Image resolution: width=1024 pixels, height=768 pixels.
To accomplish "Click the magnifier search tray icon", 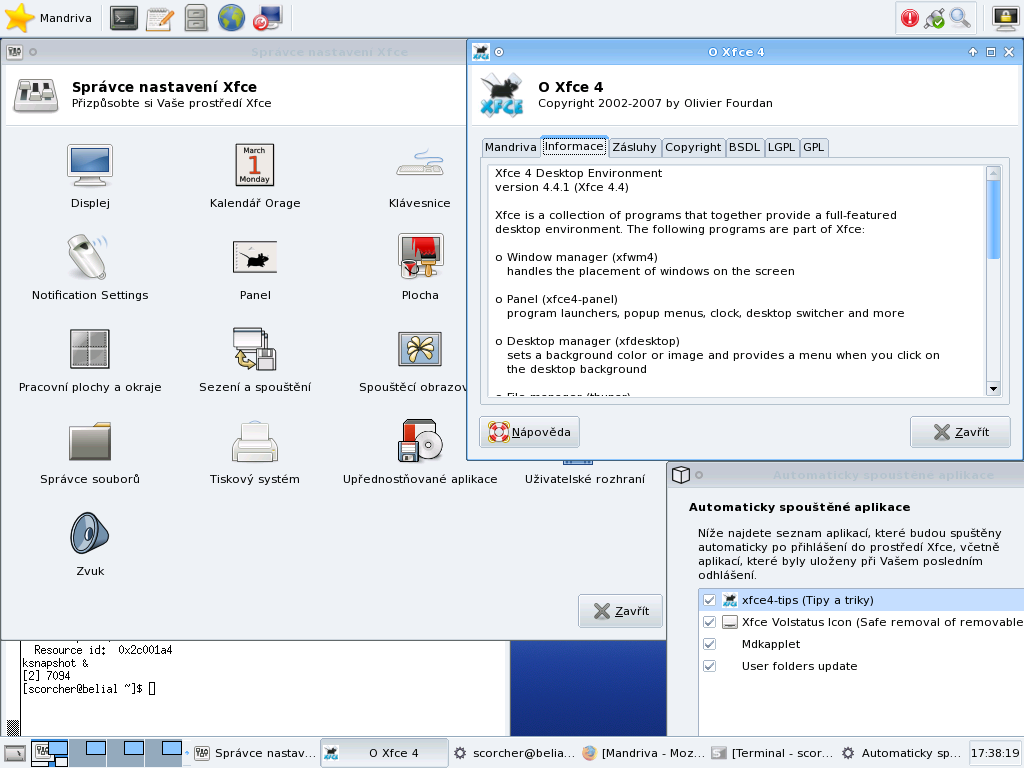I will 959,18.
